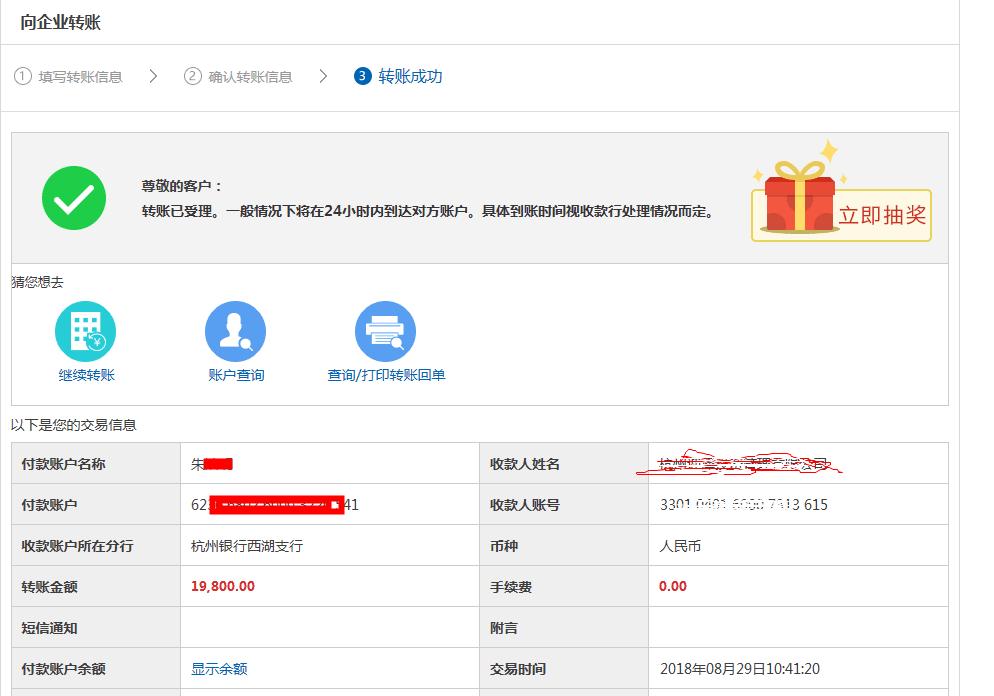Click the green success checkmark icon
Viewport: 994px width, 696px height.
point(74,198)
